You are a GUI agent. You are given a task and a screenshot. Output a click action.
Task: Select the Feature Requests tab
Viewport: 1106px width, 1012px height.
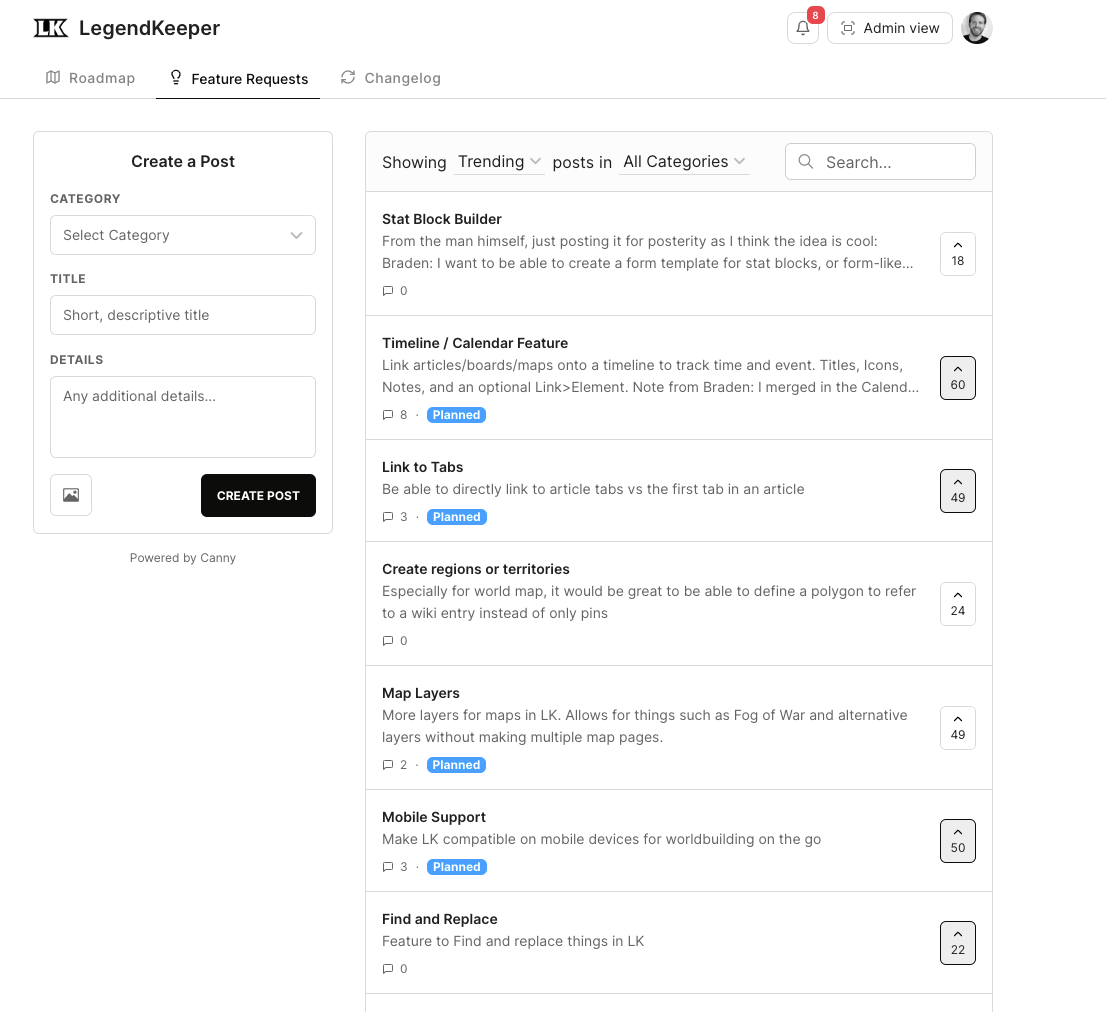tap(238, 78)
